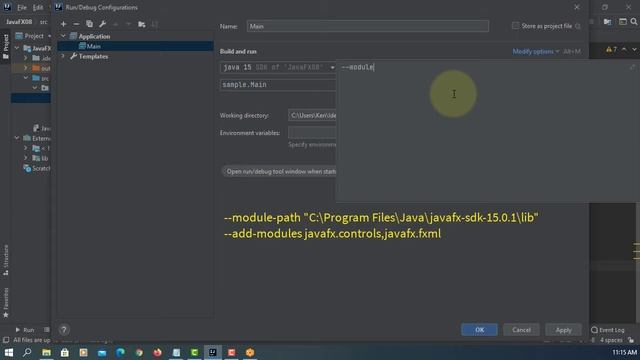640x360 pixels.
Task: Open the Modify options dropdown
Action: pyautogui.click(x=536, y=51)
